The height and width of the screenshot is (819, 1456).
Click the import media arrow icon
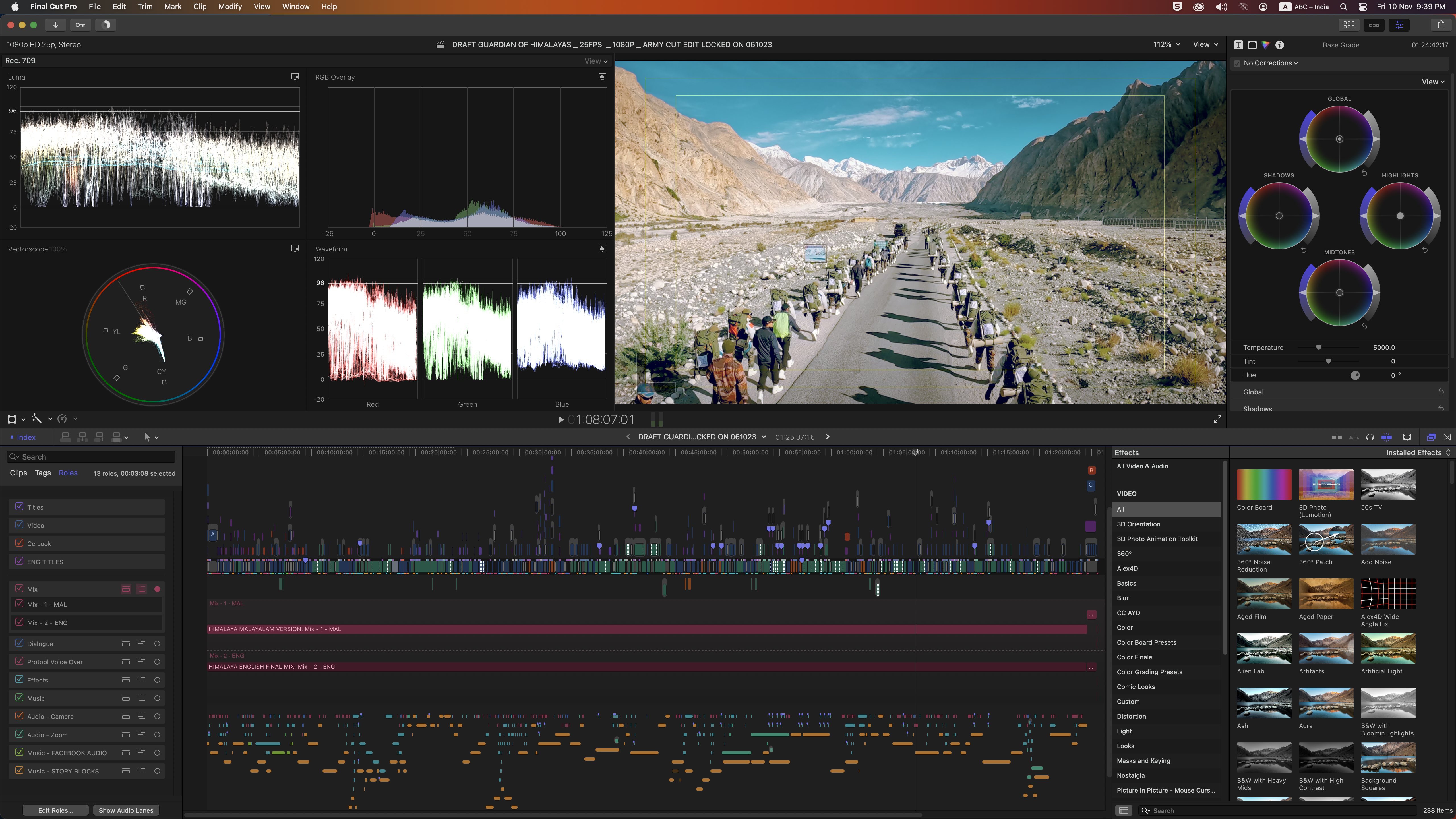coord(55,25)
